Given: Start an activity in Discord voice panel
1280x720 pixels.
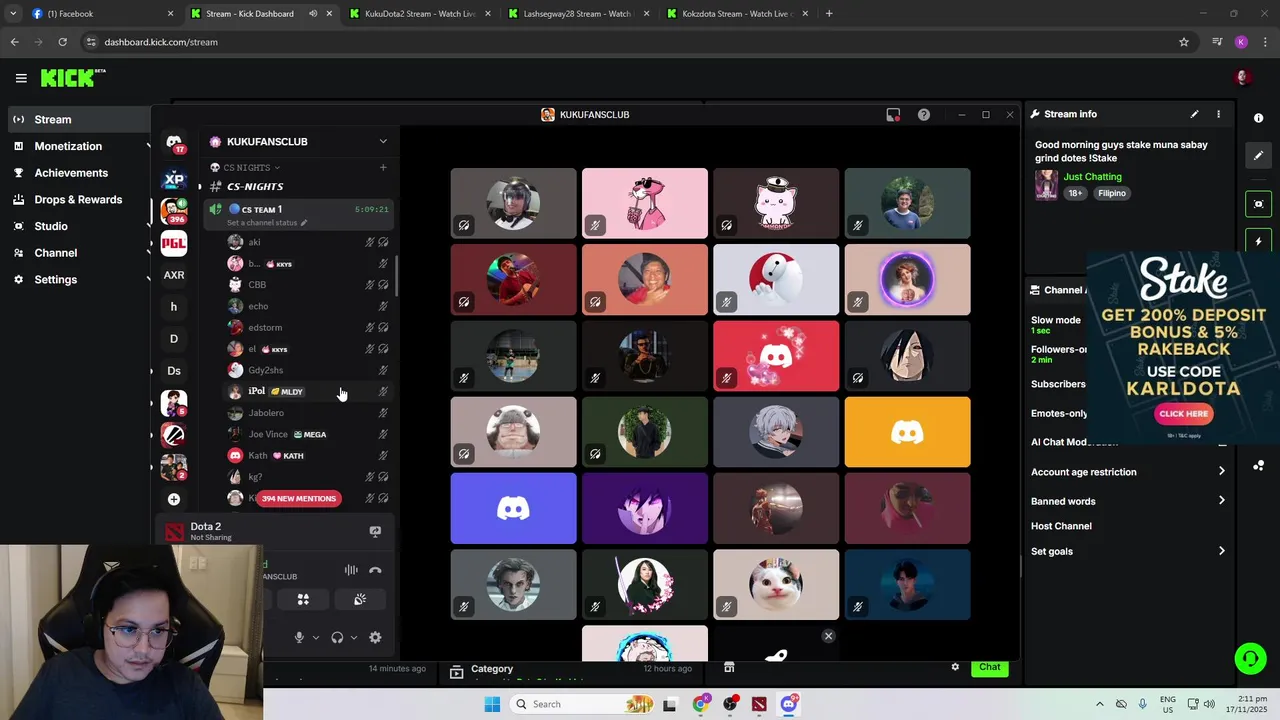Looking at the screenshot, I should tap(303, 599).
